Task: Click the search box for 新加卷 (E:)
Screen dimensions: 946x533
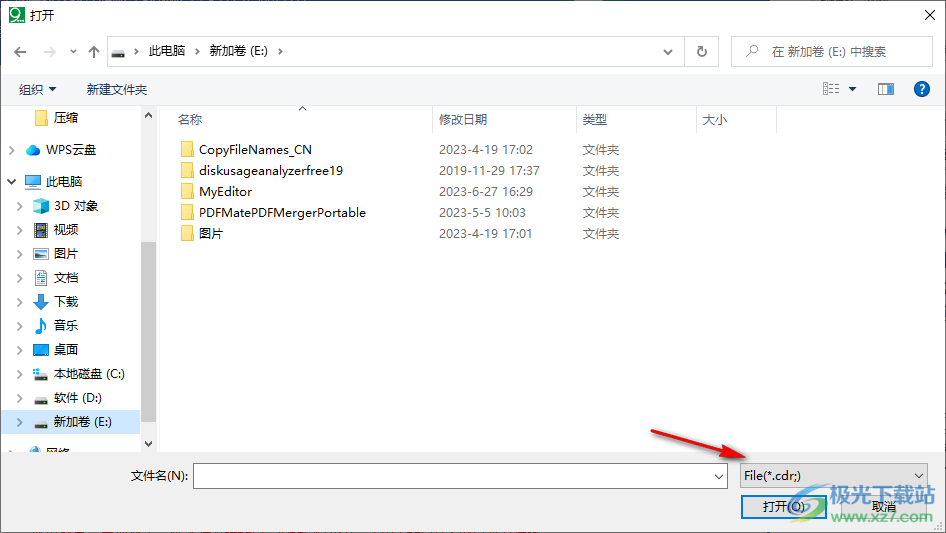Action: tap(832, 52)
